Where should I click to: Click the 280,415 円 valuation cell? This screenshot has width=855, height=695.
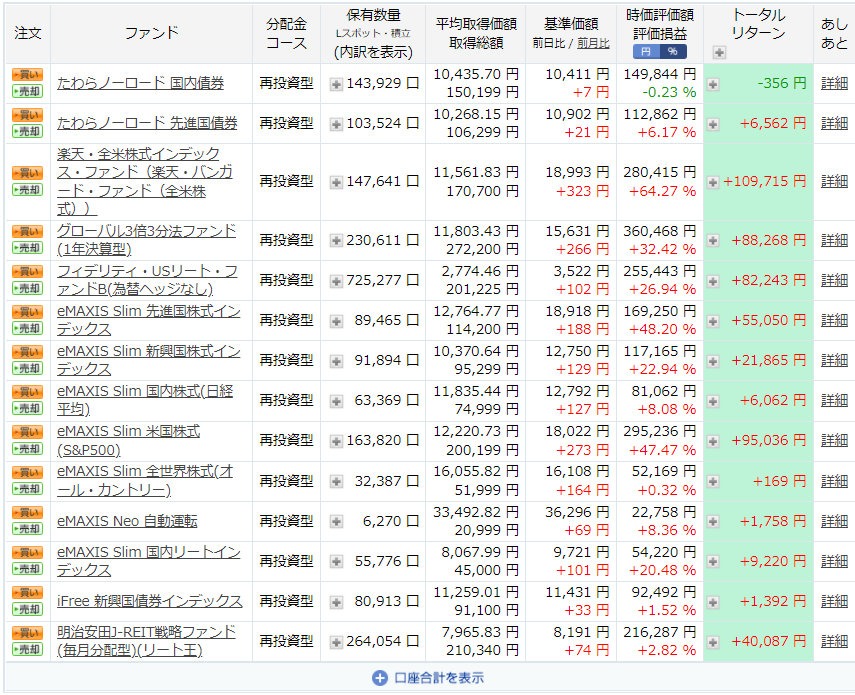[x=660, y=172]
